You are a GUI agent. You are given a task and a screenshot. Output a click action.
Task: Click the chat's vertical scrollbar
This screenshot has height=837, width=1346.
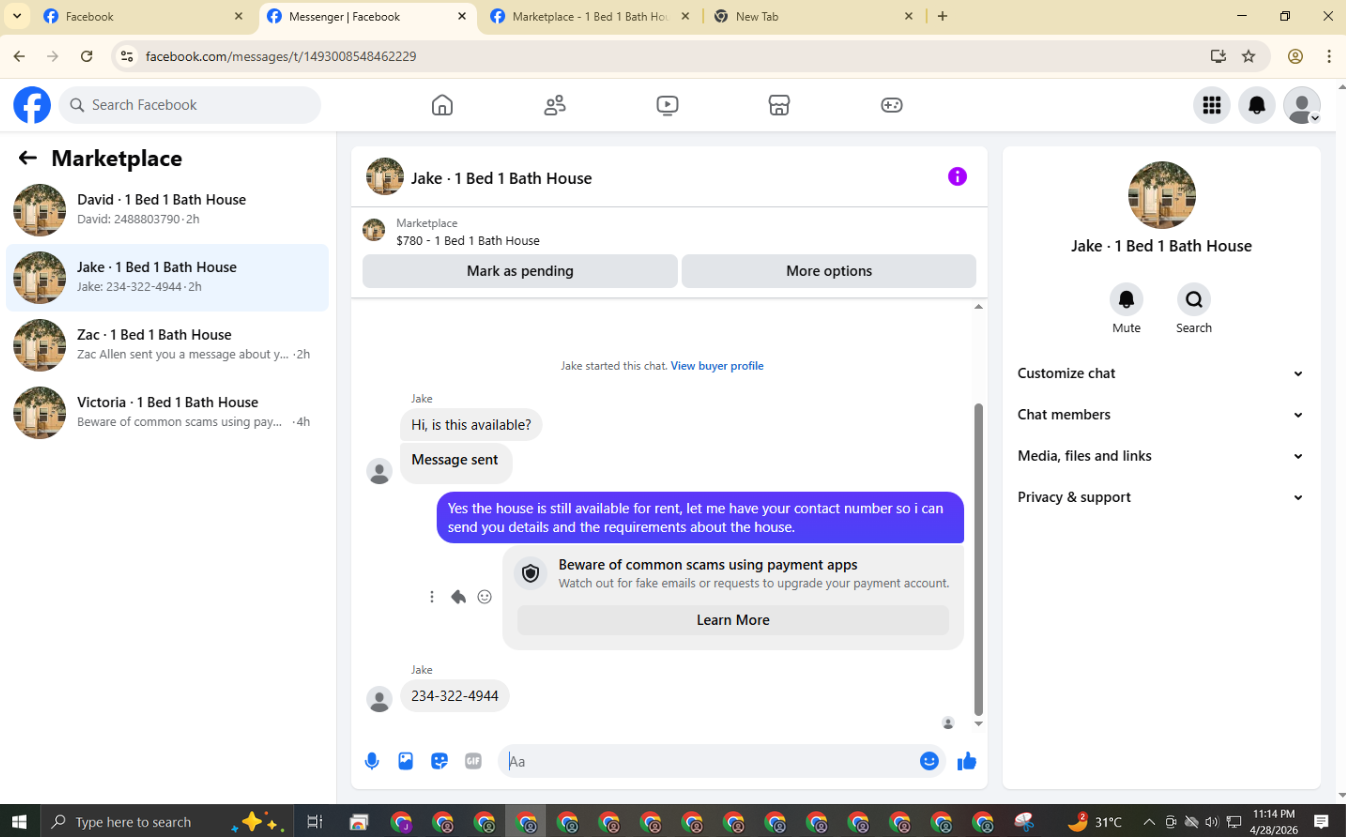[x=979, y=560]
